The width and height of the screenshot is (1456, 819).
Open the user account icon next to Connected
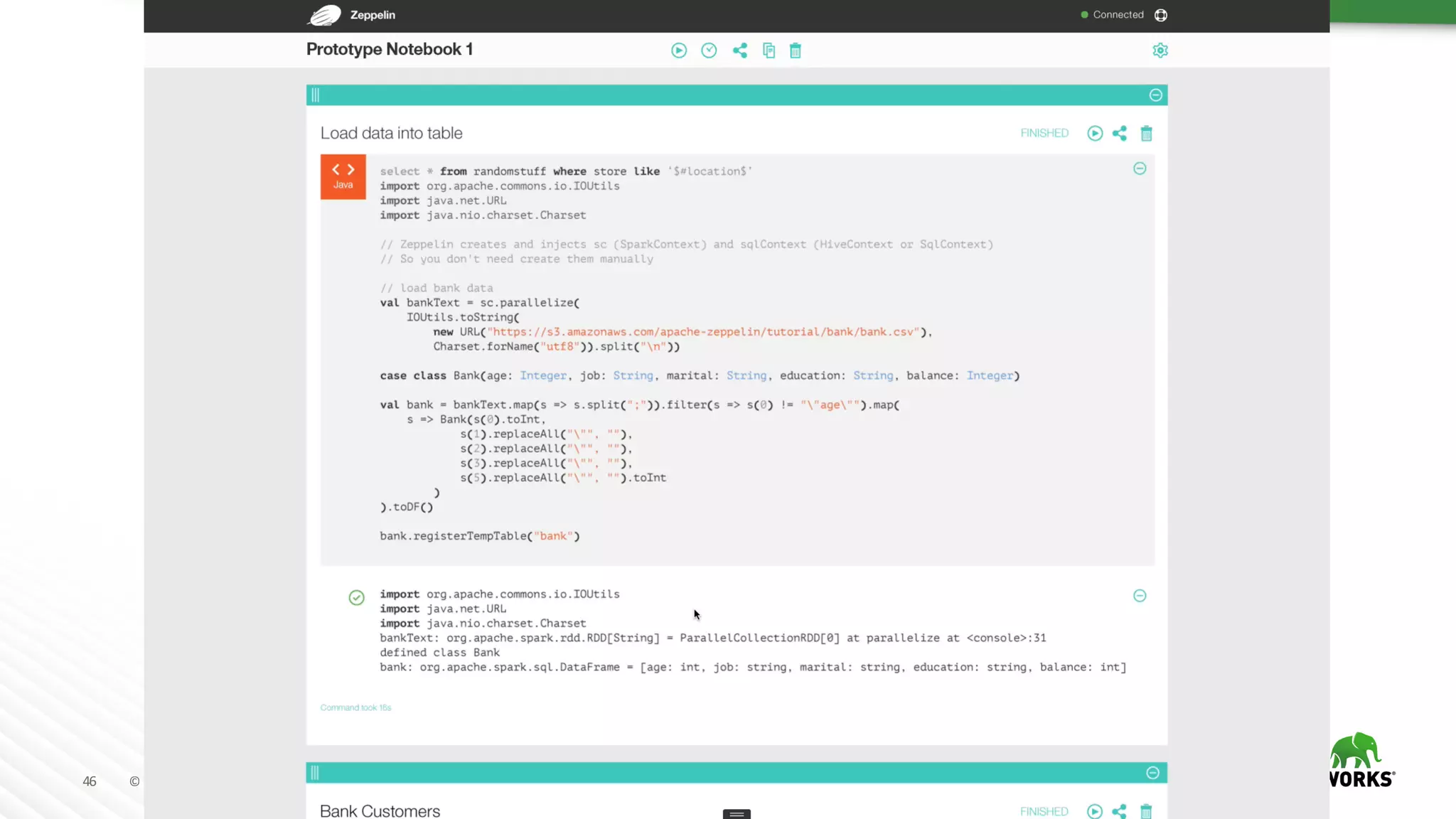tap(1160, 15)
